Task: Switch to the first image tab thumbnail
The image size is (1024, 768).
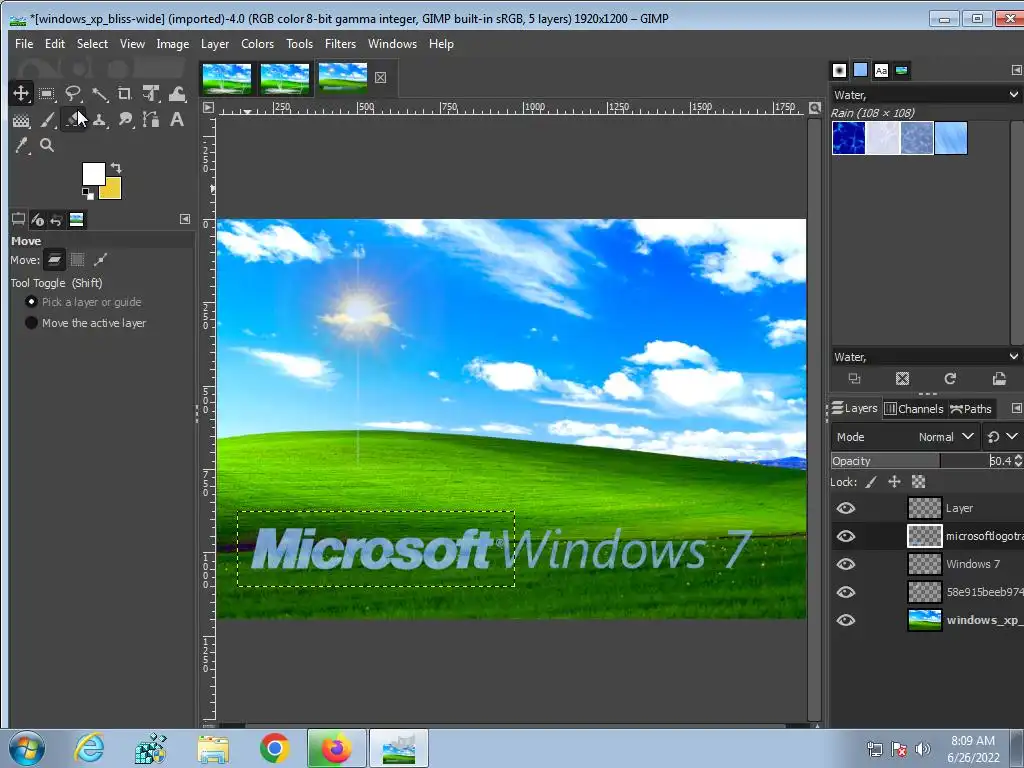Action: [227, 78]
